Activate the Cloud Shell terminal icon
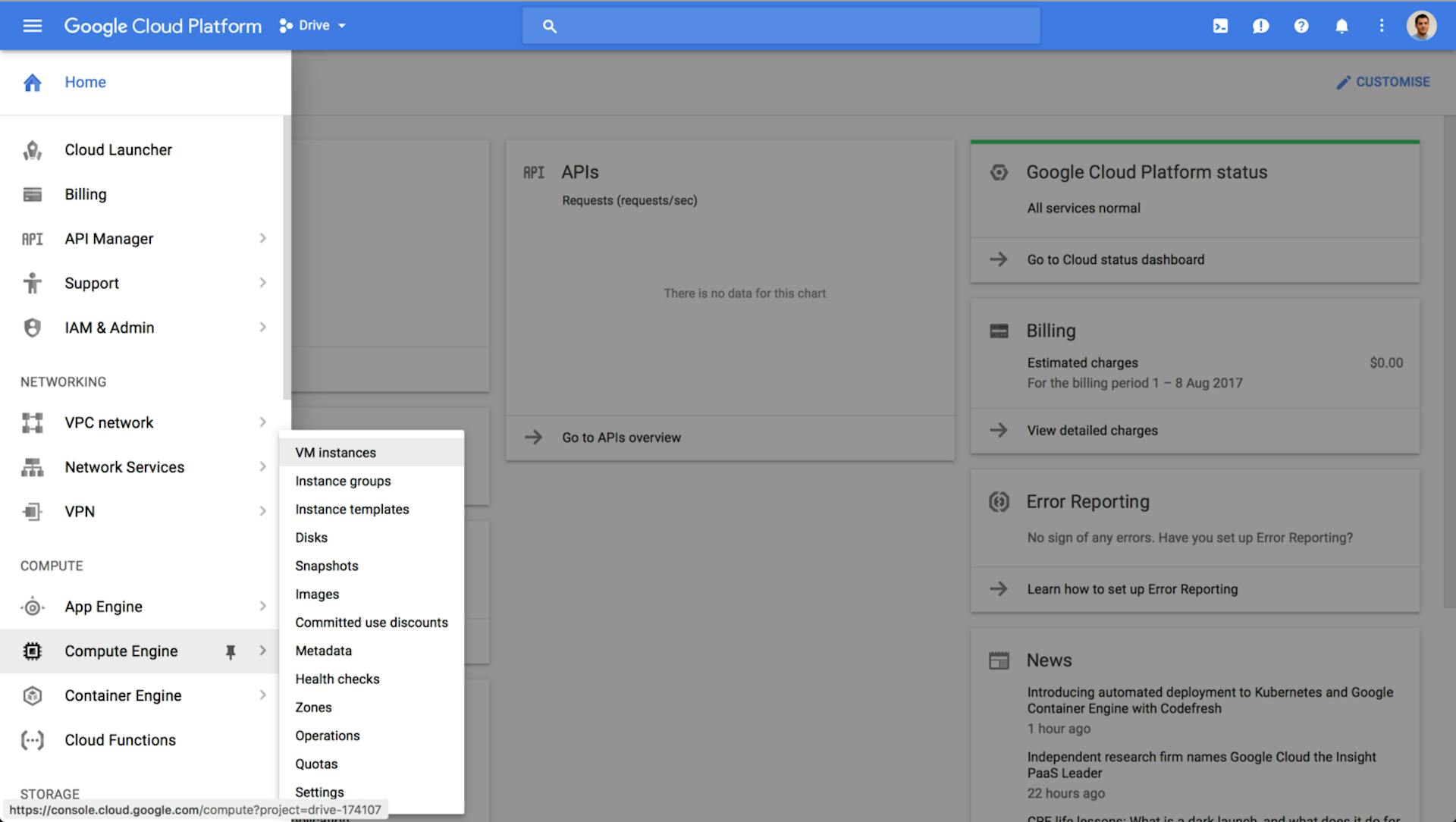Image resolution: width=1456 pixels, height=822 pixels. click(x=1220, y=25)
